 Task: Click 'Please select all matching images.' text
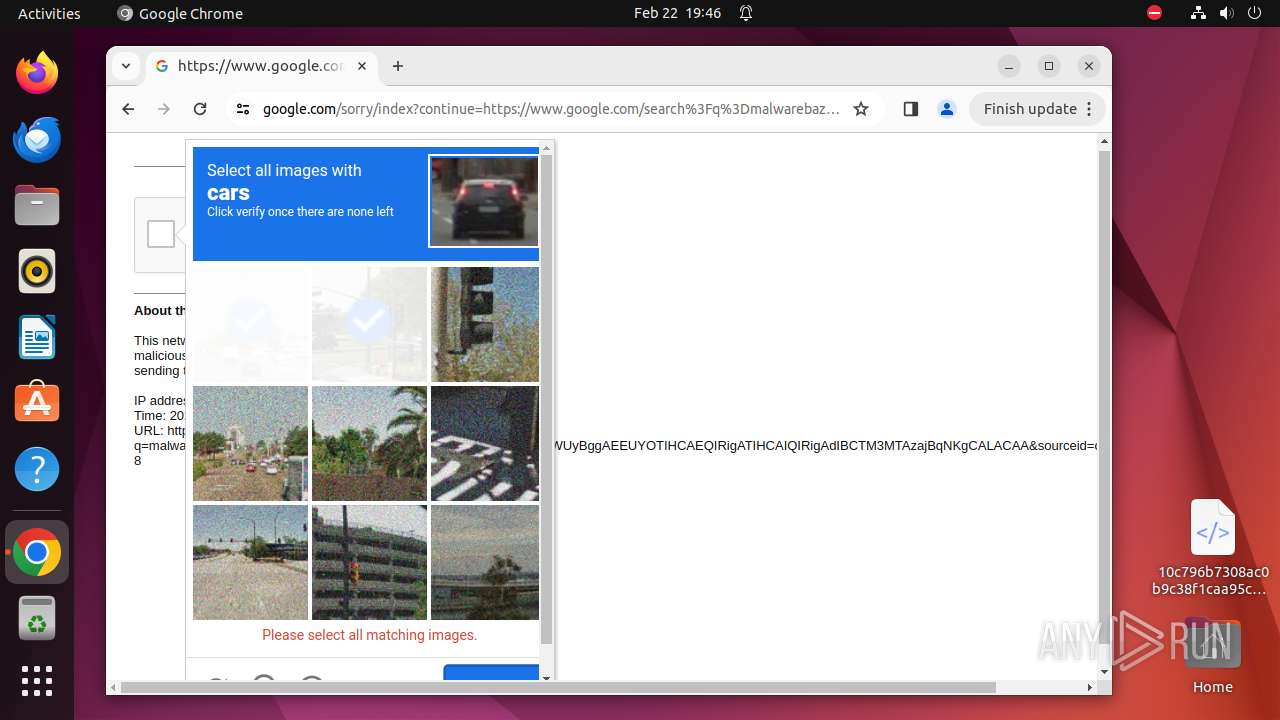(370, 635)
